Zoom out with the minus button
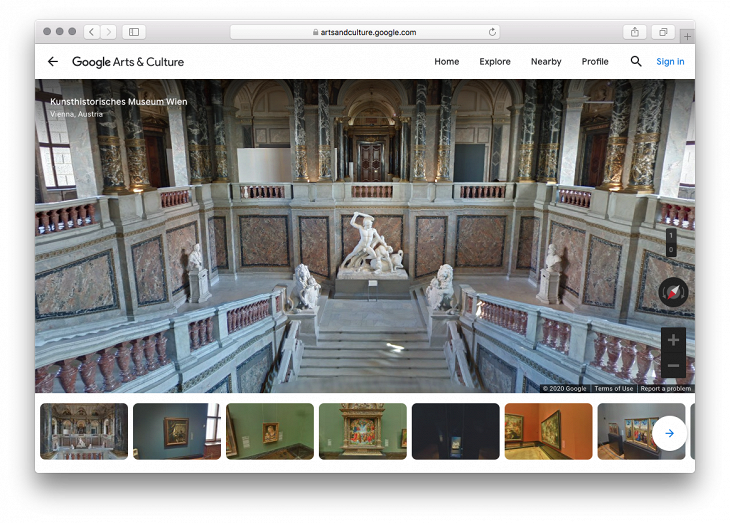Viewport: 730px width, 523px height. pos(673,365)
